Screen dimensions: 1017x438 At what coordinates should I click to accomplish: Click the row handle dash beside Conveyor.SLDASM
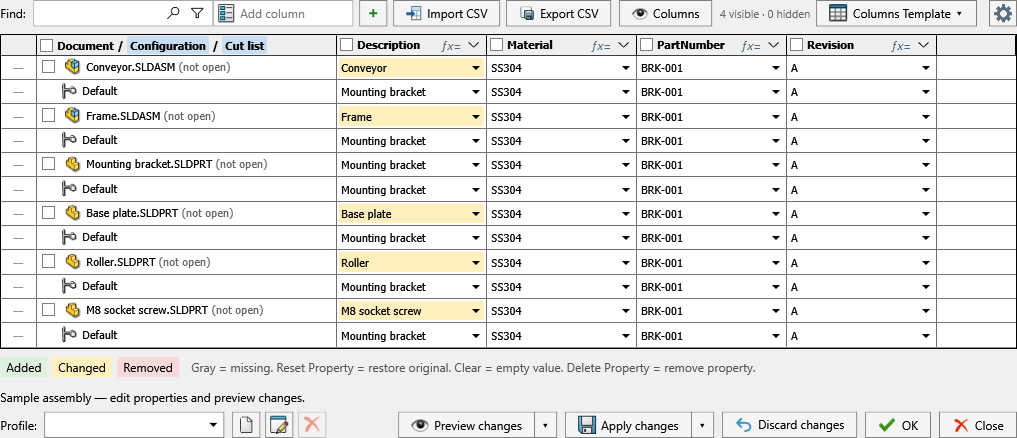(18, 67)
